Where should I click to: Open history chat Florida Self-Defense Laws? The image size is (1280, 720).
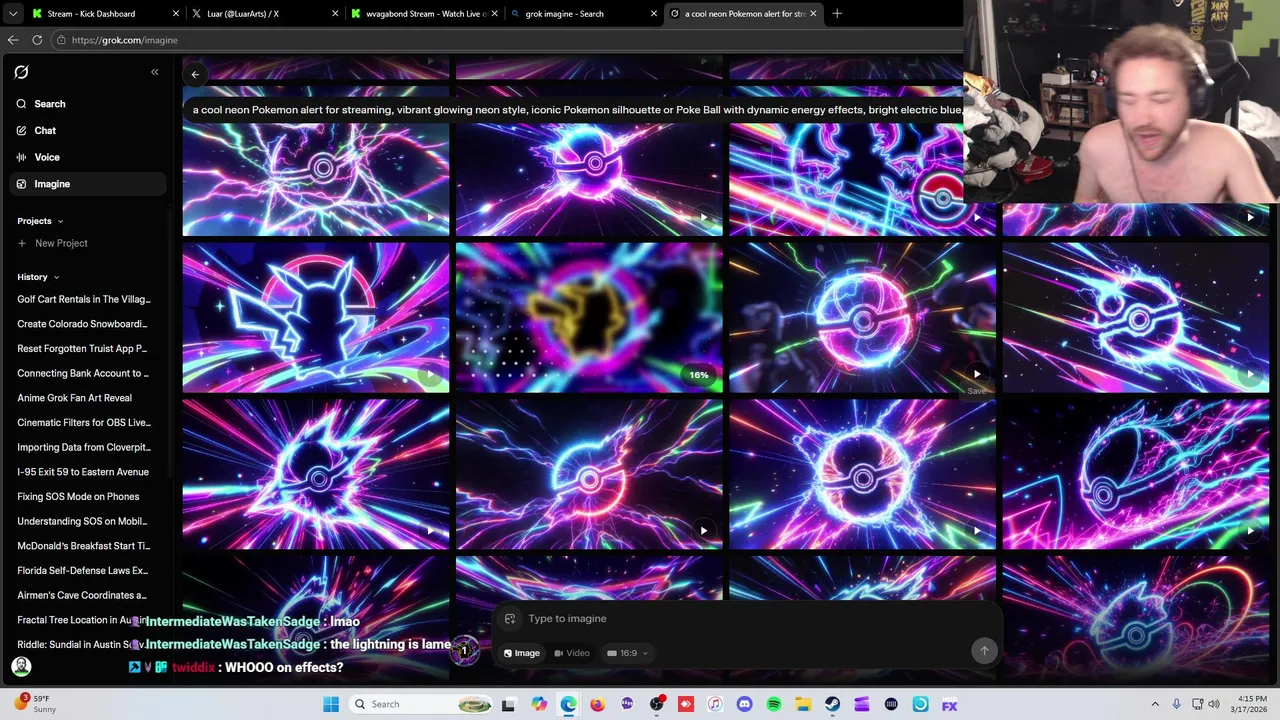82,571
